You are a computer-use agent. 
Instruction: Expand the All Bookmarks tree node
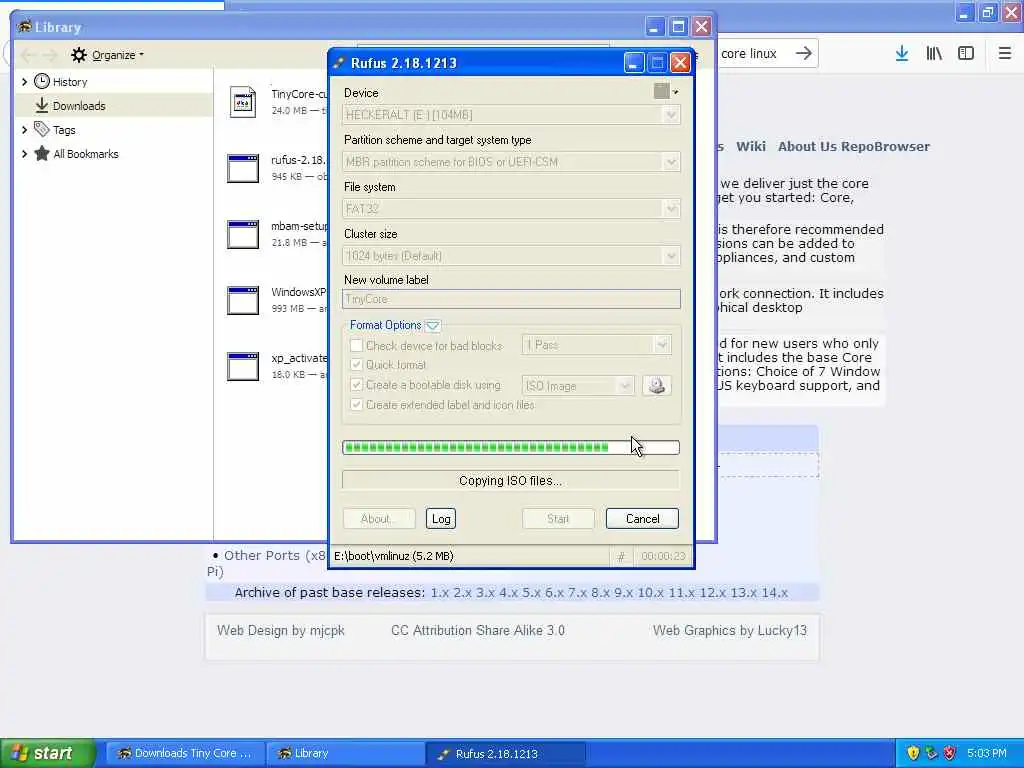[24, 153]
